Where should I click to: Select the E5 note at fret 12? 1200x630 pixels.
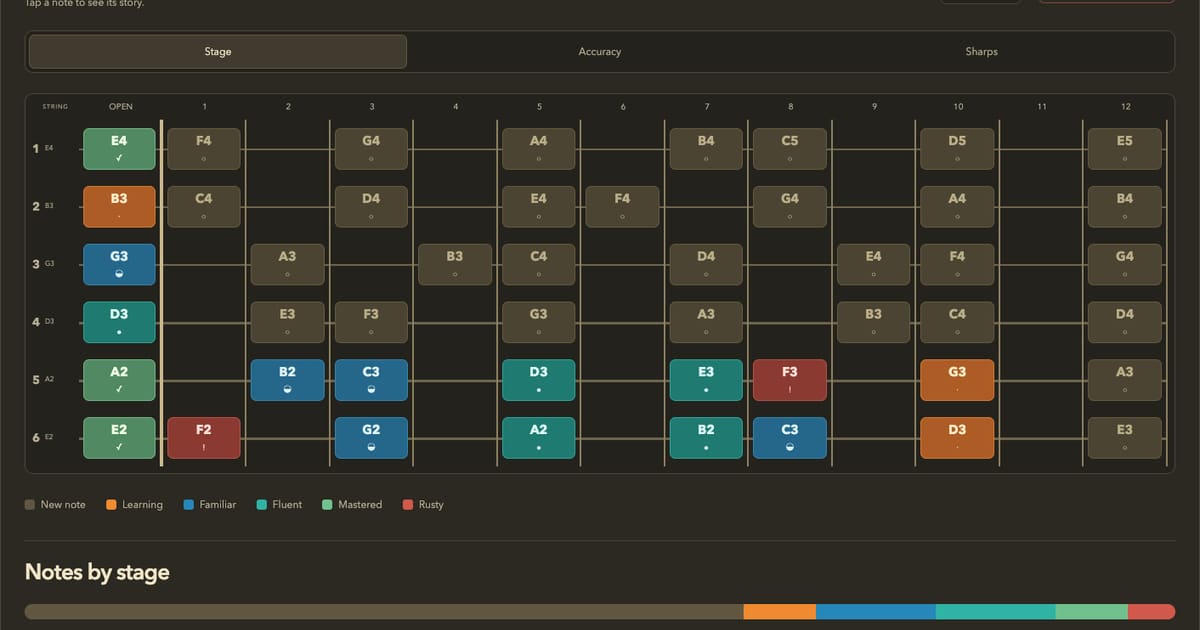click(x=1125, y=149)
